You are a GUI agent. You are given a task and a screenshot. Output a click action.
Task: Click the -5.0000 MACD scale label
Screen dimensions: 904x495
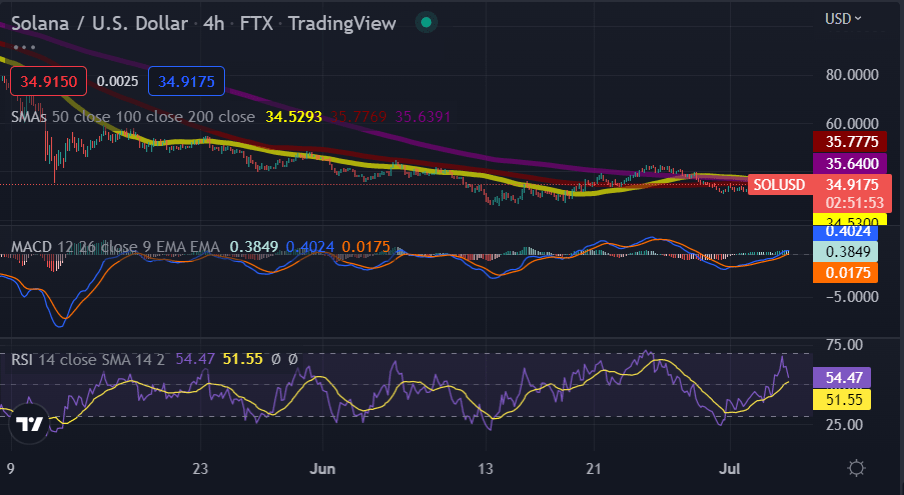pos(852,297)
